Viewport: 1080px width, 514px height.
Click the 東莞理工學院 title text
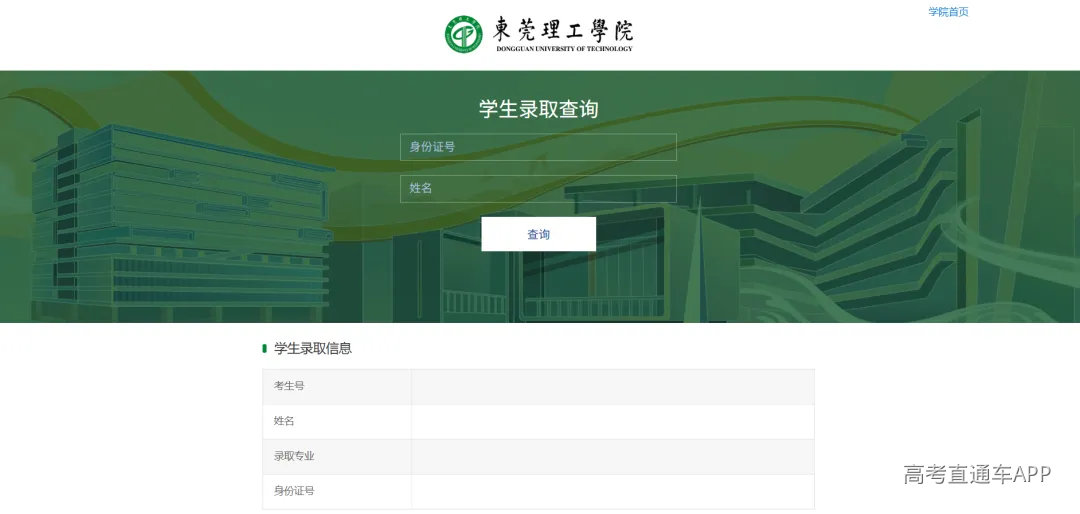click(x=563, y=30)
